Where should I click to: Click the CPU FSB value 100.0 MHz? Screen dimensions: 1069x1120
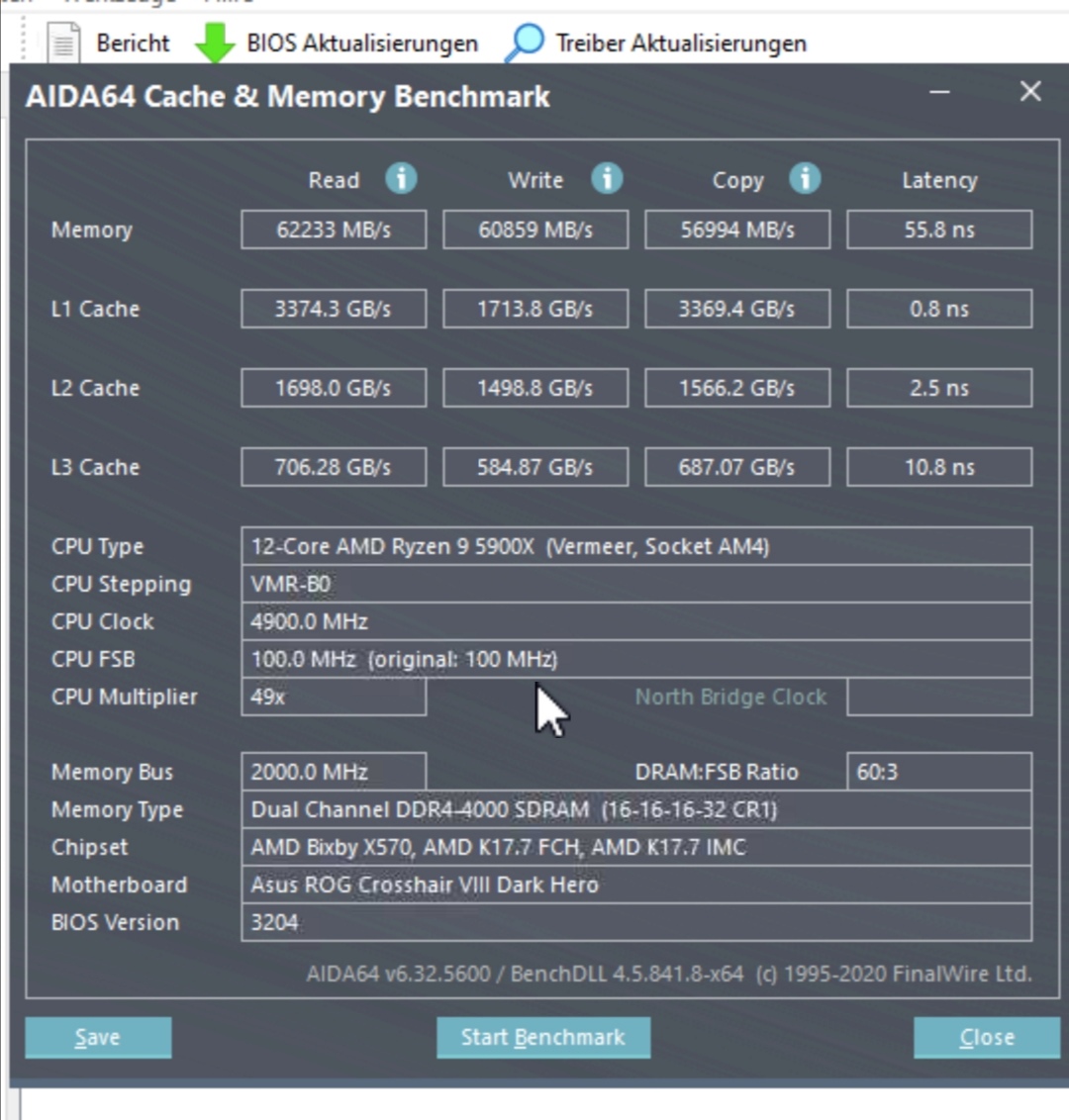click(x=636, y=659)
